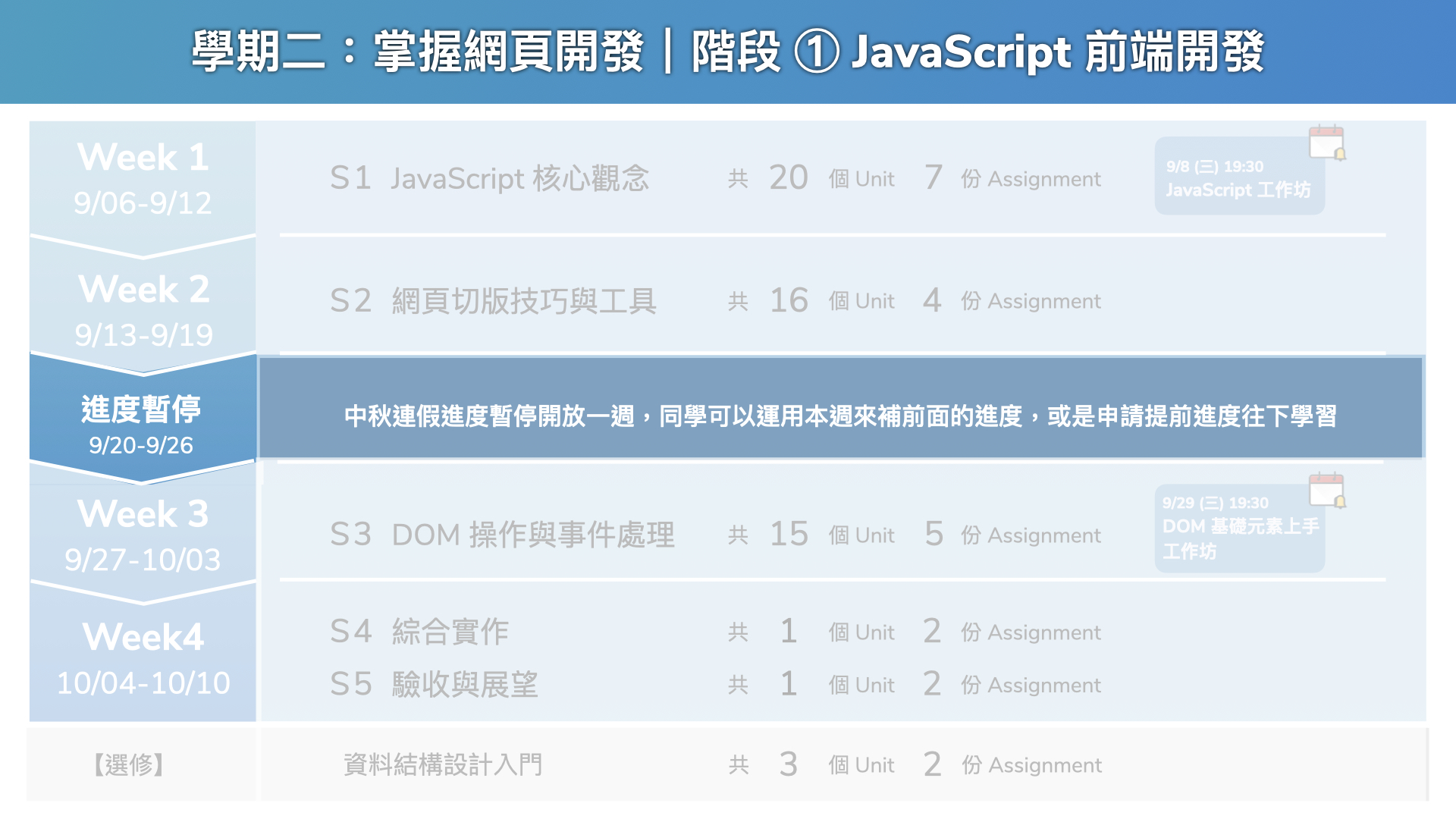Click the S4 綜合實作 course row
Screen dimensions: 1456x819
419,632
